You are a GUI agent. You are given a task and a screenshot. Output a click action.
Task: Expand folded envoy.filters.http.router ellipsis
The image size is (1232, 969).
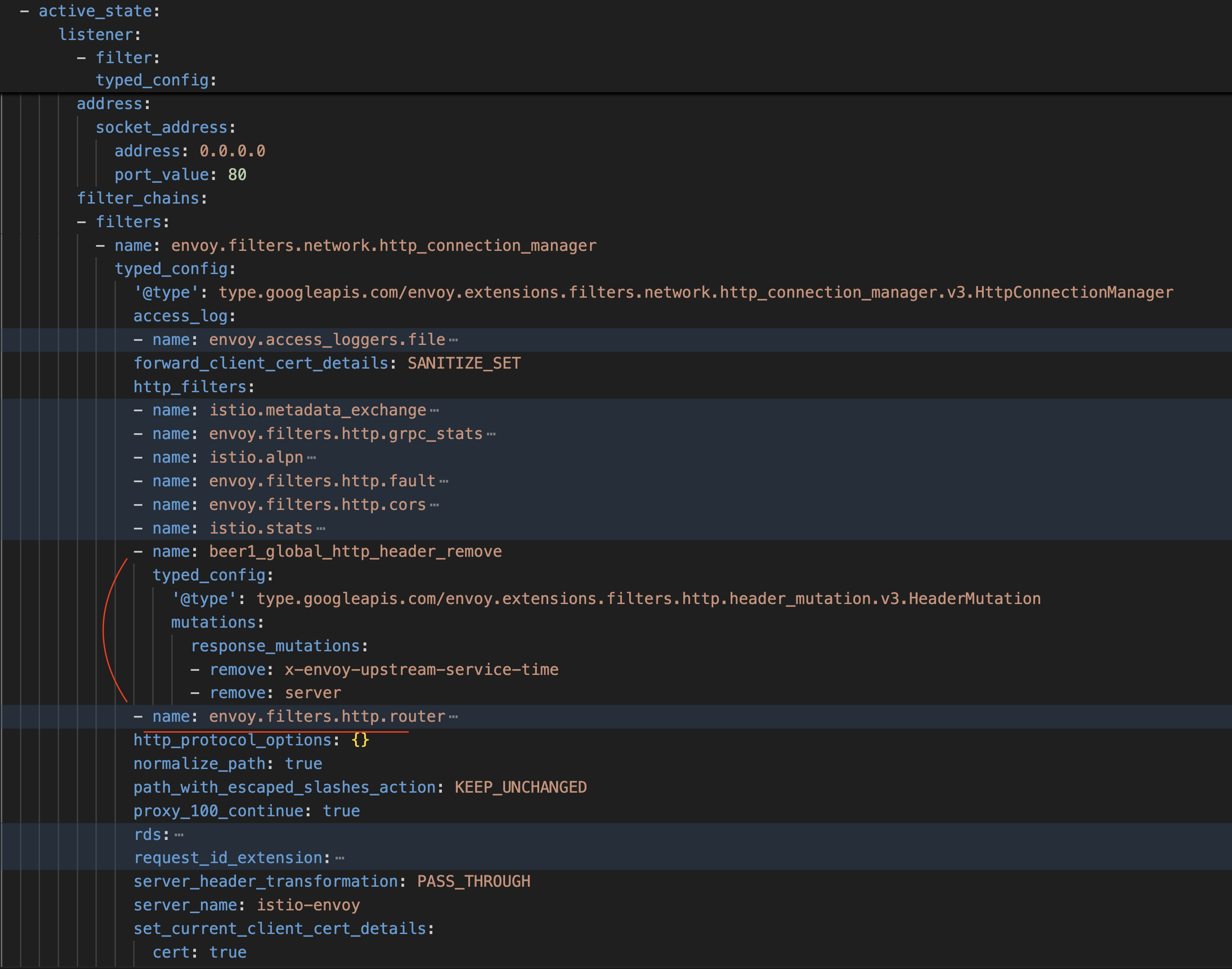453,717
